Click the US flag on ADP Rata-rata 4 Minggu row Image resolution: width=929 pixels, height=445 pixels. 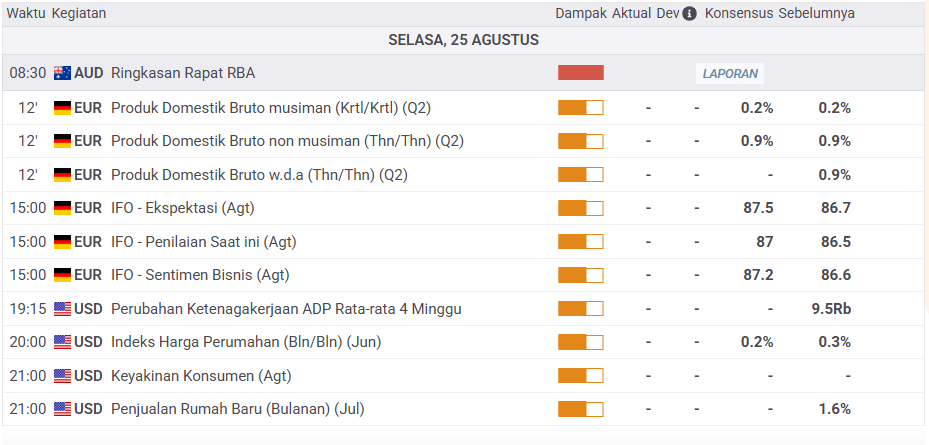(x=62, y=309)
